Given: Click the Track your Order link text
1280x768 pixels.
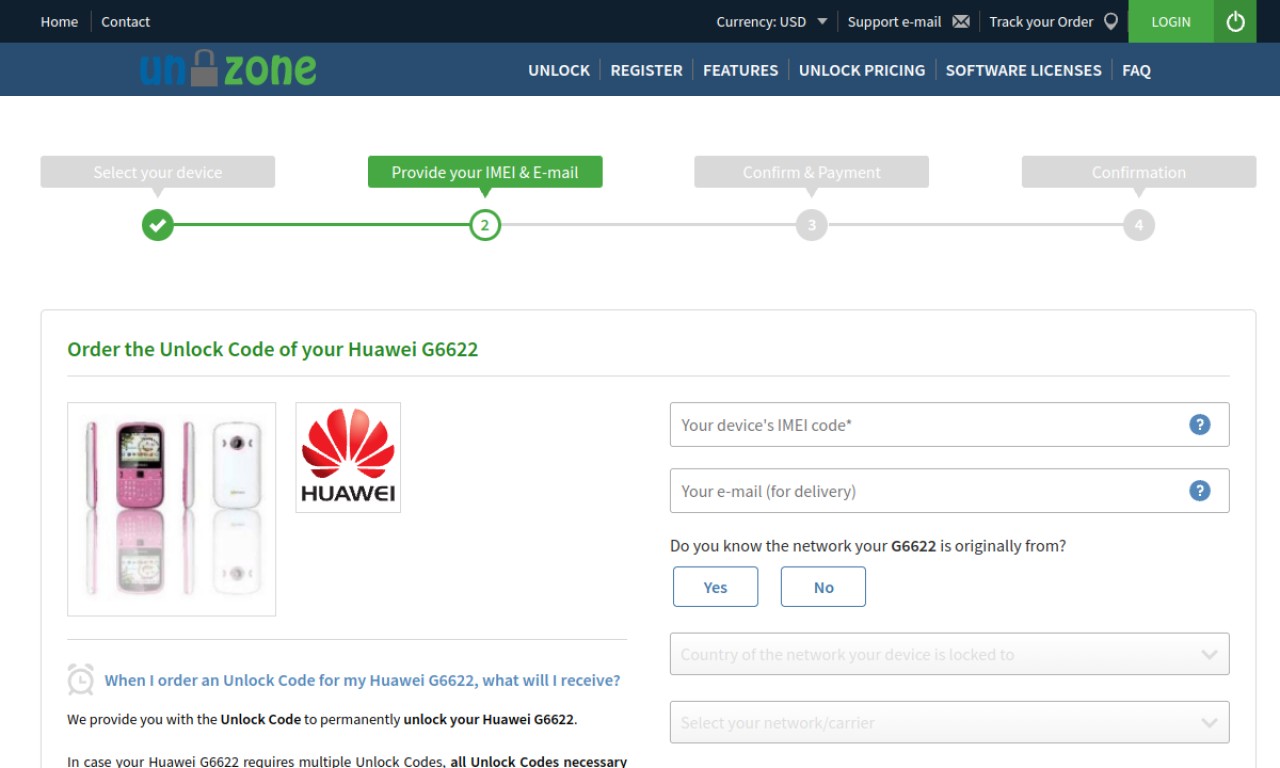Looking at the screenshot, I should coord(1041,21).
